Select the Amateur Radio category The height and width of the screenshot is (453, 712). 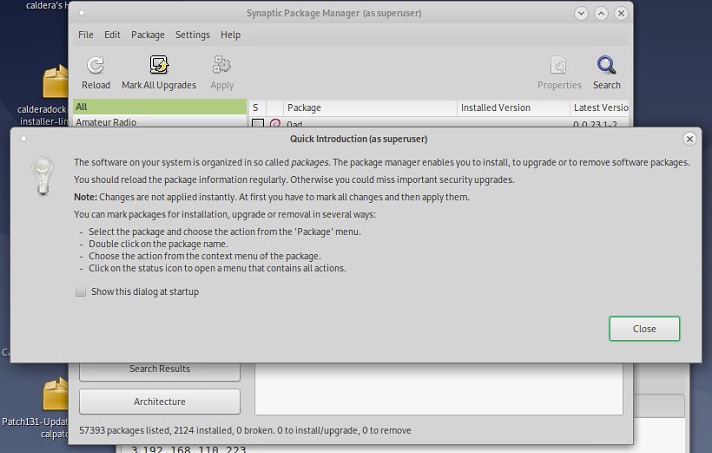click(x=106, y=122)
